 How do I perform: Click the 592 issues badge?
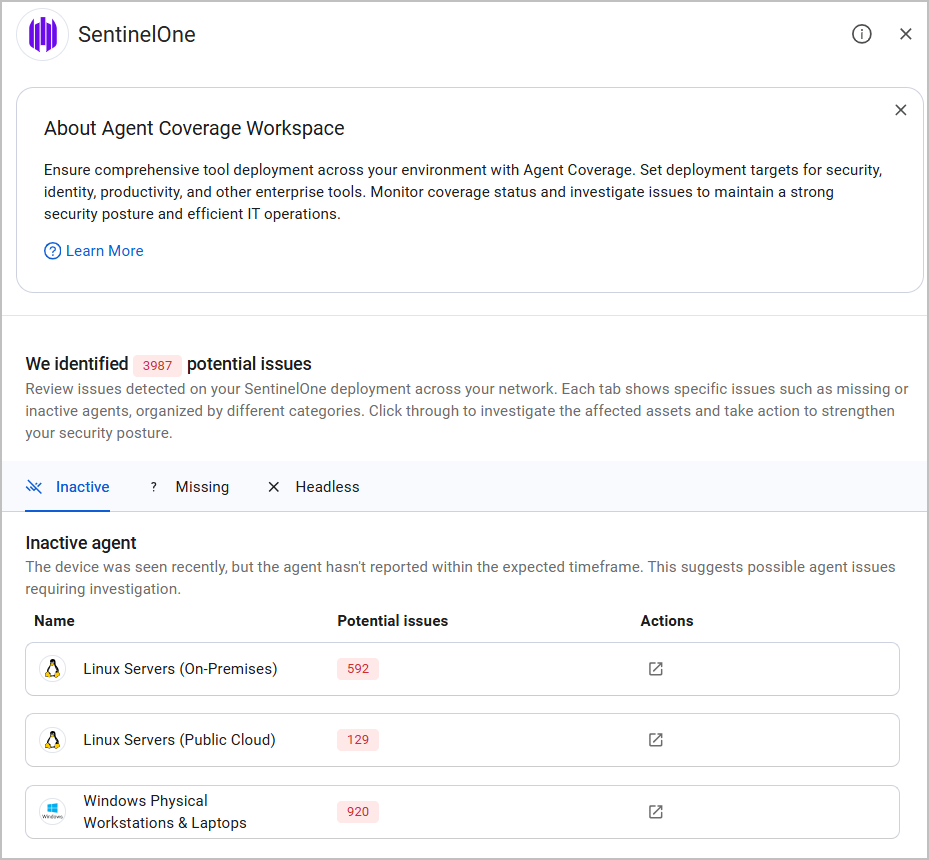click(358, 669)
